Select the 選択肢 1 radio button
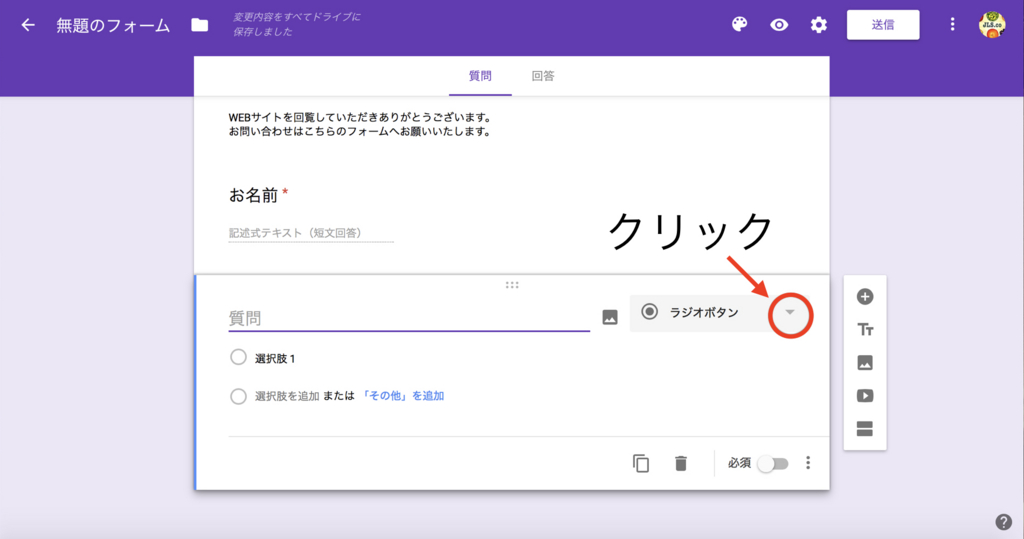 [x=238, y=357]
